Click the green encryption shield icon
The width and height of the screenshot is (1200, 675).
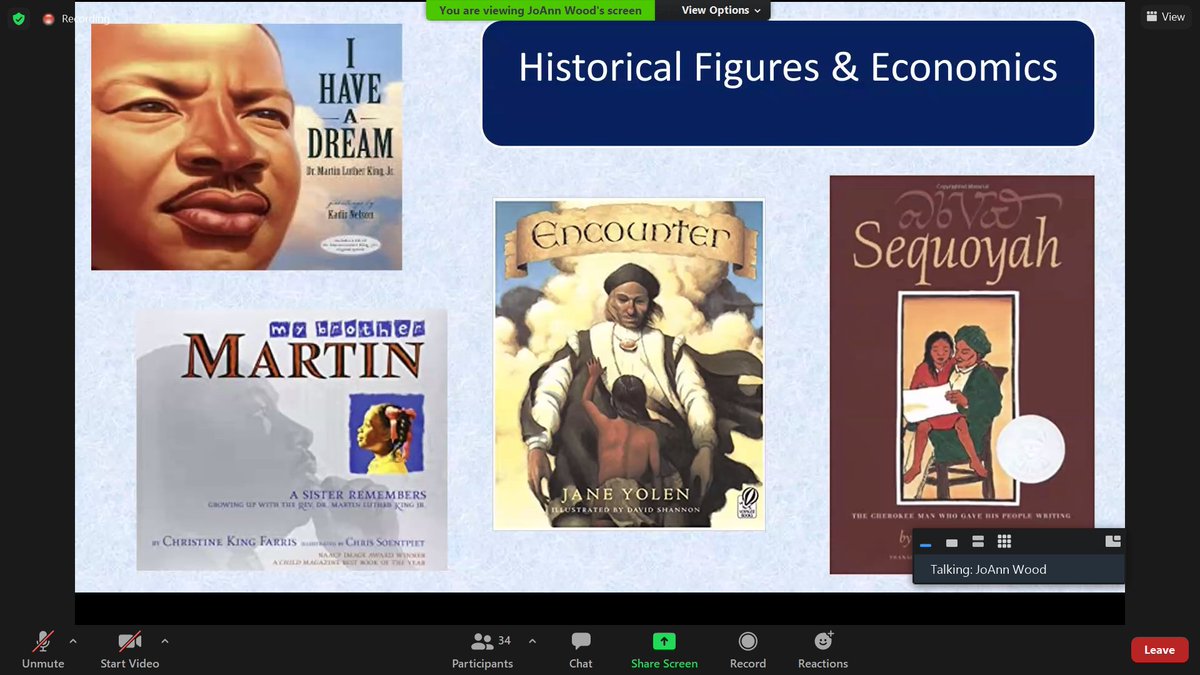coord(19,18)
